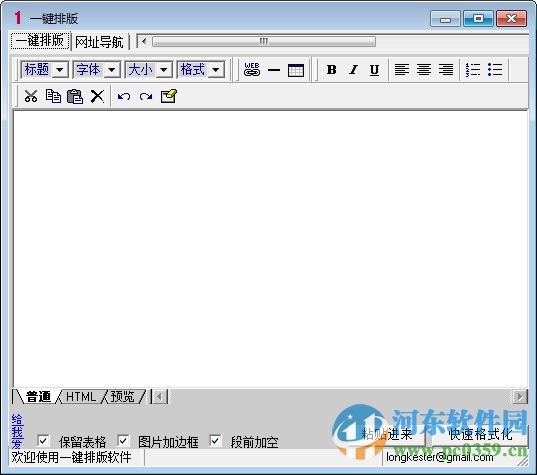537x475 pixels.
Task: Toggle the 图片加边框 checkbox
Action: click(x=123, y=440)
